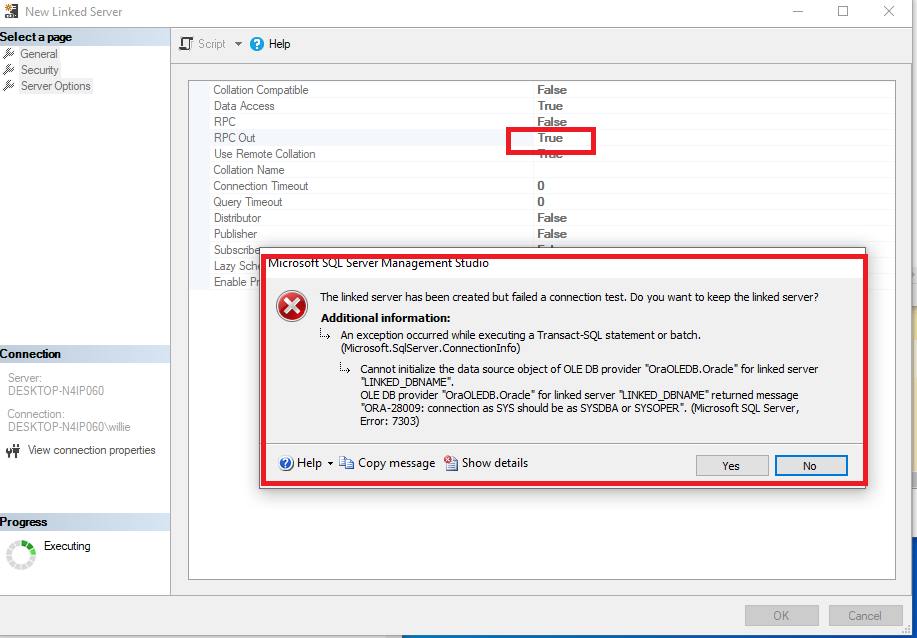917x638 pixels.
Task: Select the Data Access property label
Action: pyautogui.click(x=244, y=106)
